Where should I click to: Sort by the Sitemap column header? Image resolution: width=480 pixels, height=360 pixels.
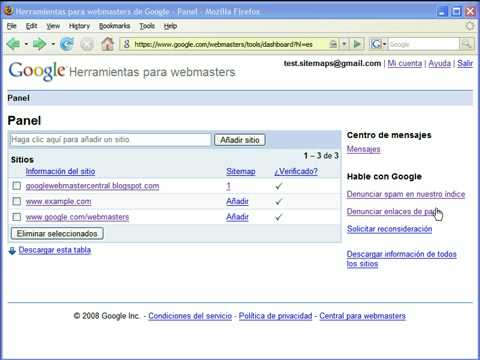tap(241, 171)
